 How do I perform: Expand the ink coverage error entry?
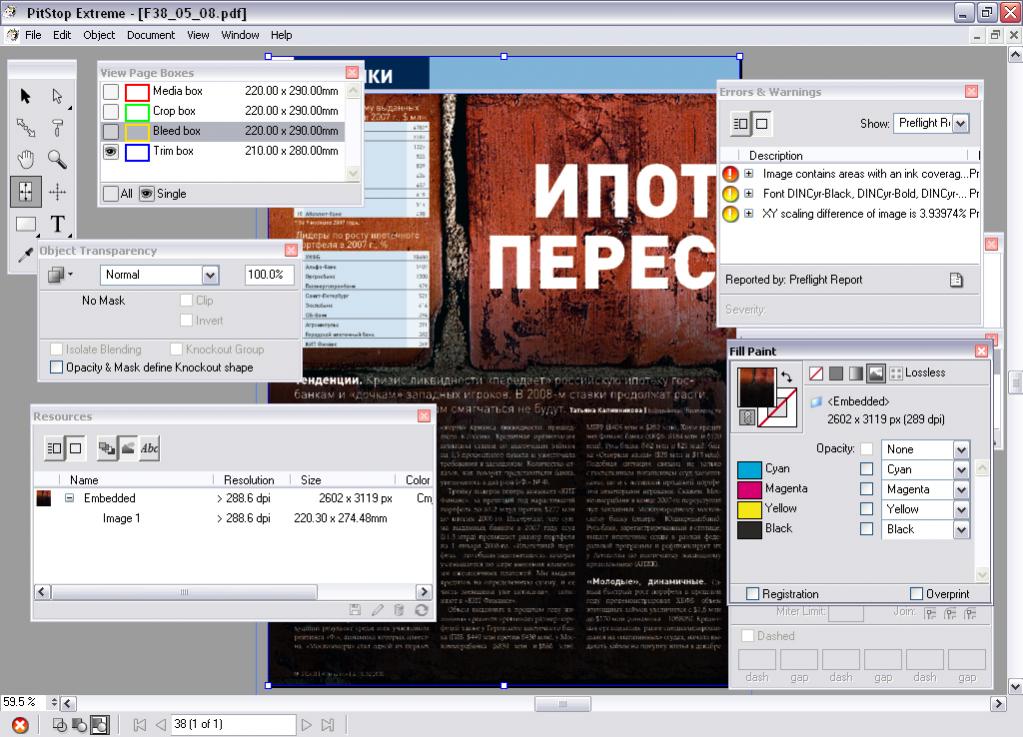[748, 173]
